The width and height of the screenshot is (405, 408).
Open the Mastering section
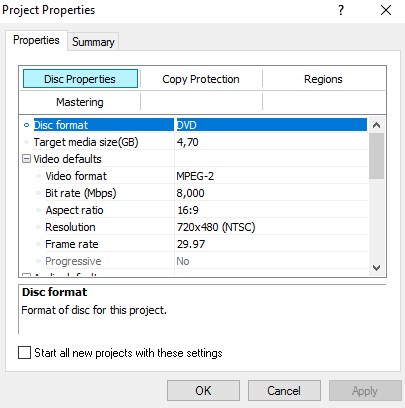[80, 102]
